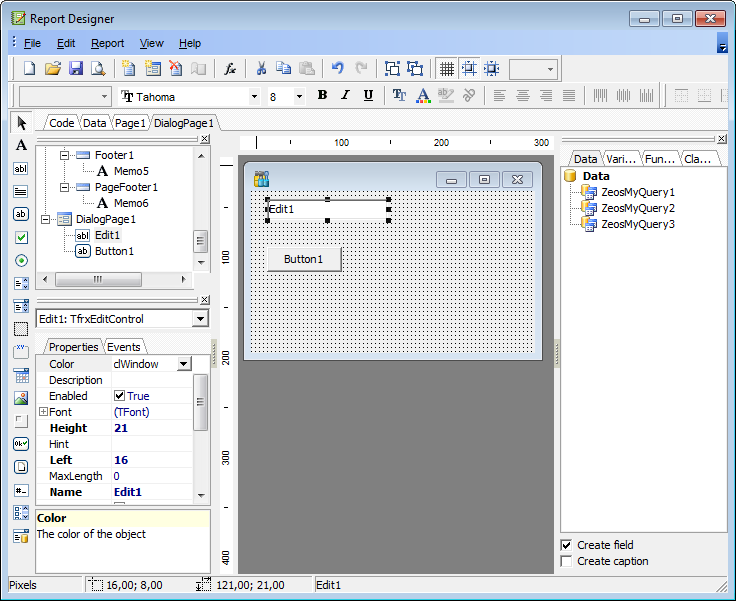Image resolution: width=736 pixels, height=601 pixels.
Task: Click Button1 on the dialog form
Action: (x=304, y=259)
